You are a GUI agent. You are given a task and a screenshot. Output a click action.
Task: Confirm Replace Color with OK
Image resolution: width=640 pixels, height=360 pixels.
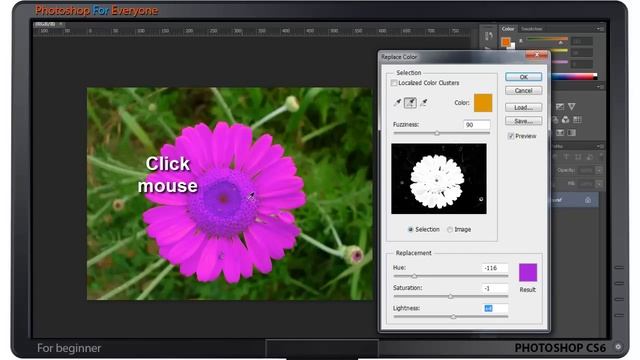click(524, 77)
